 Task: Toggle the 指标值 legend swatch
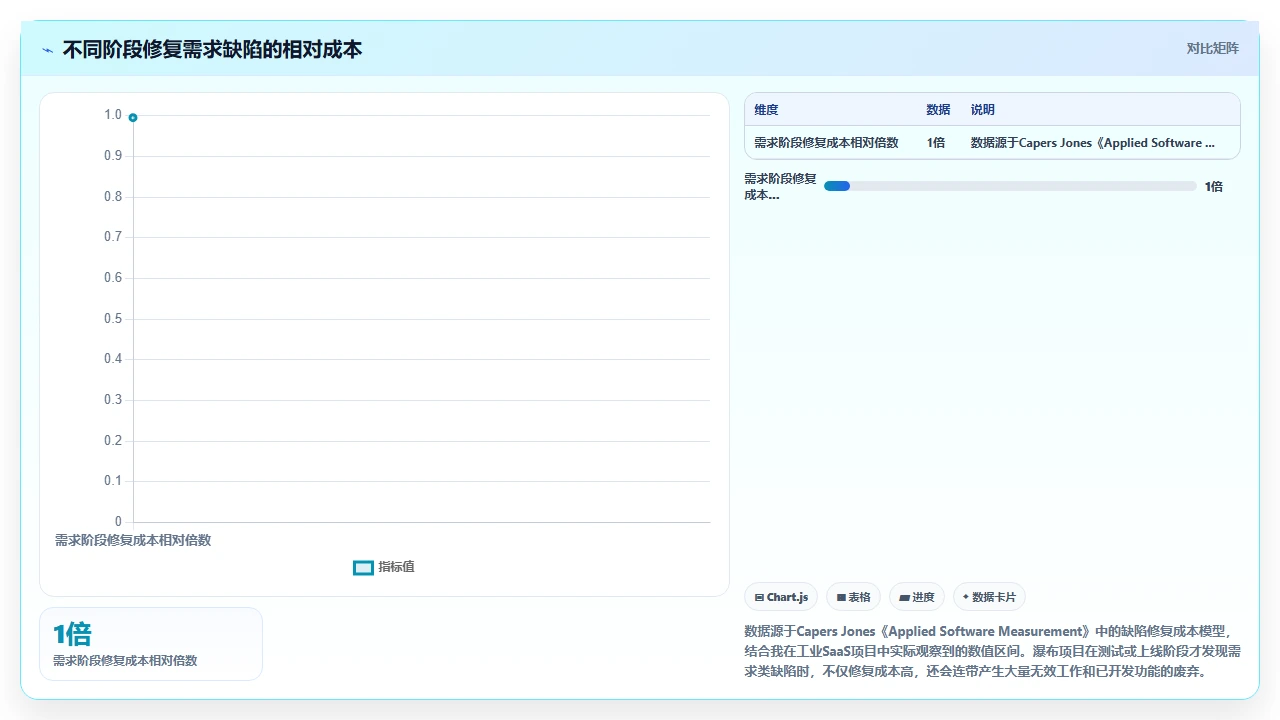coord(363,567)
